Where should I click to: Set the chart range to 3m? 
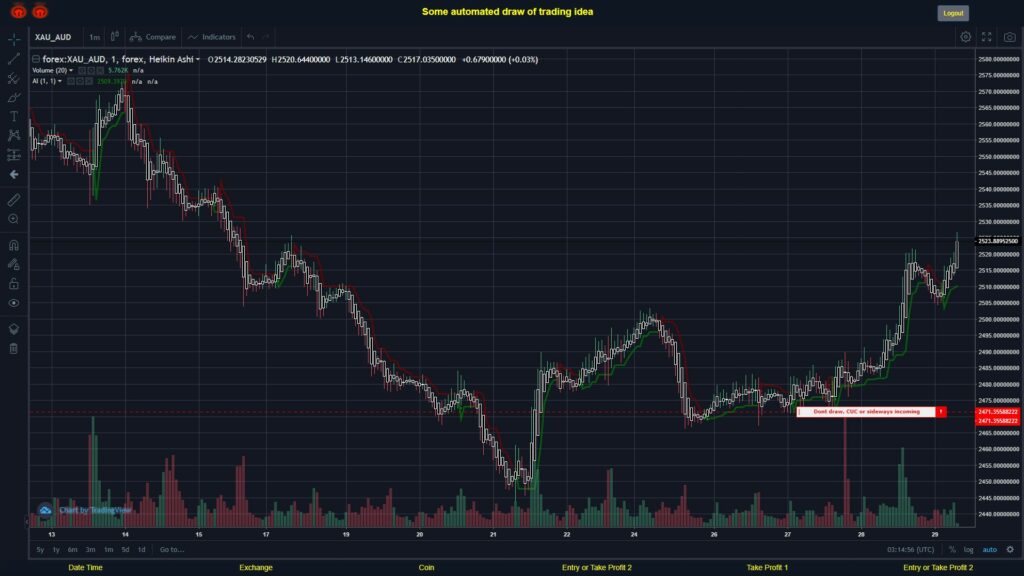91,550
